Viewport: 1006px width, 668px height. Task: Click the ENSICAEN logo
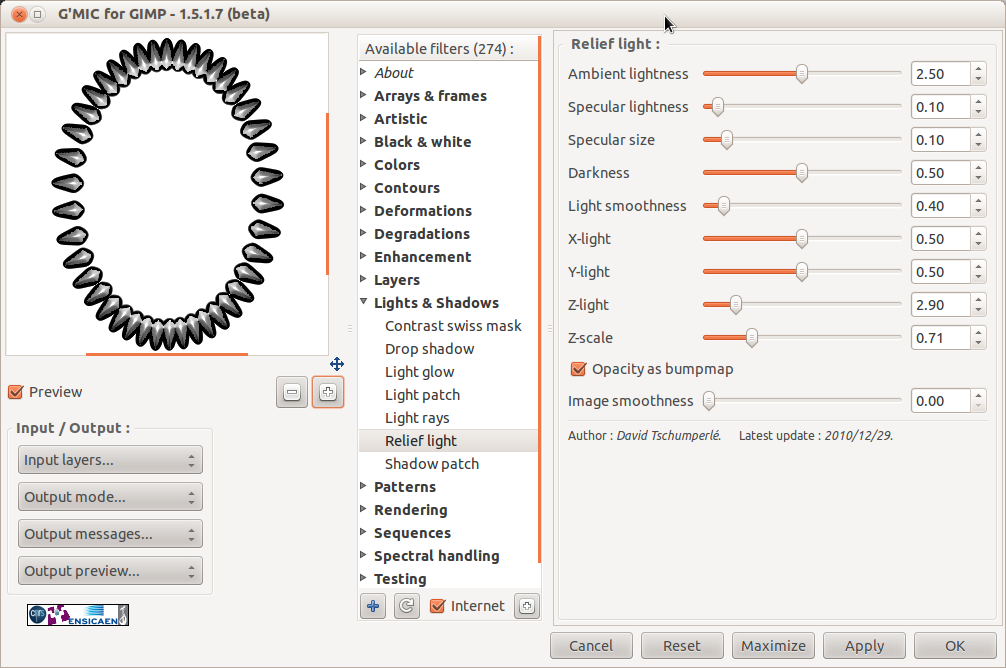pyautogui.click(x=78, y=615)
